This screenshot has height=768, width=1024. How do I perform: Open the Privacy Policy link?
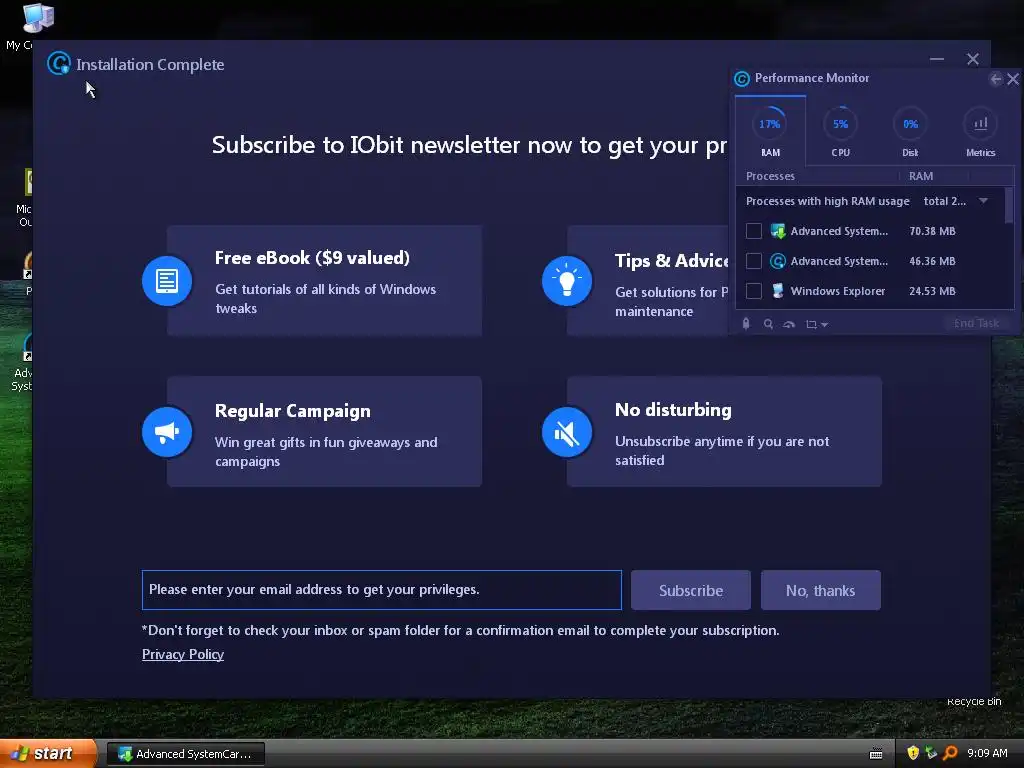click(183, 654)
